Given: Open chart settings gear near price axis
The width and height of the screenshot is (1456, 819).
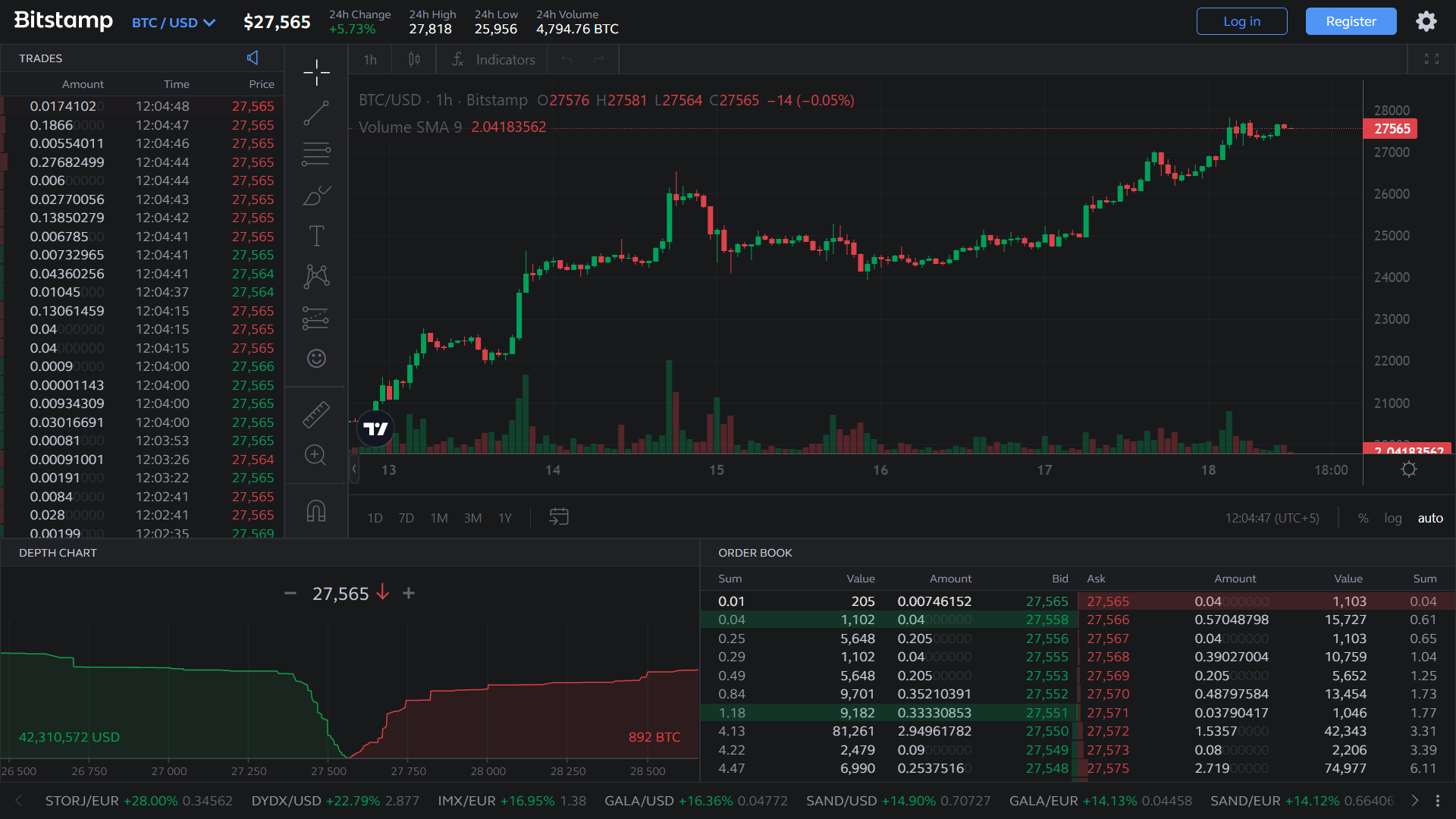Looking at the screenshot, I should point(1409,469).
